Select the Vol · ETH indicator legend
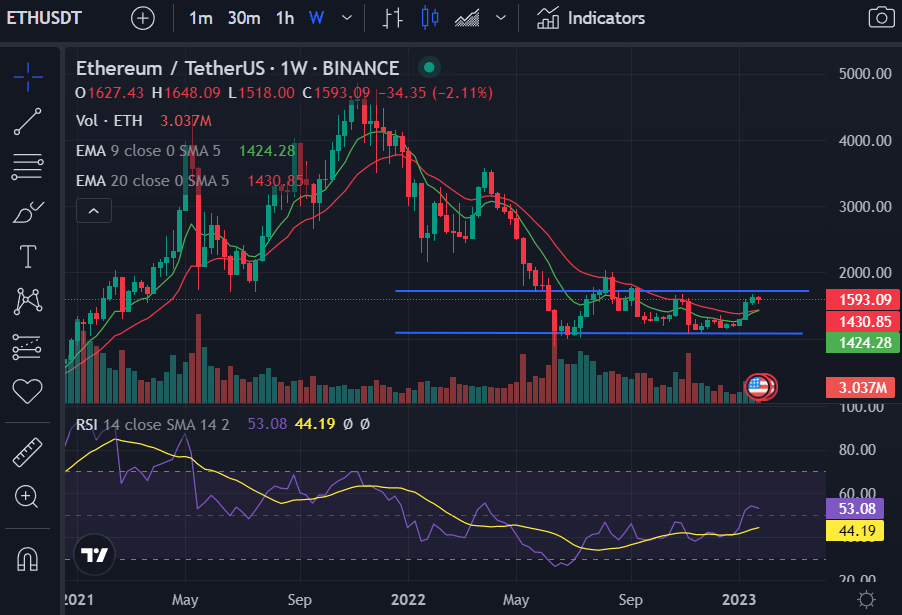Image resolution: width=902 pixels, height=615 pixels. click(109, 121)
